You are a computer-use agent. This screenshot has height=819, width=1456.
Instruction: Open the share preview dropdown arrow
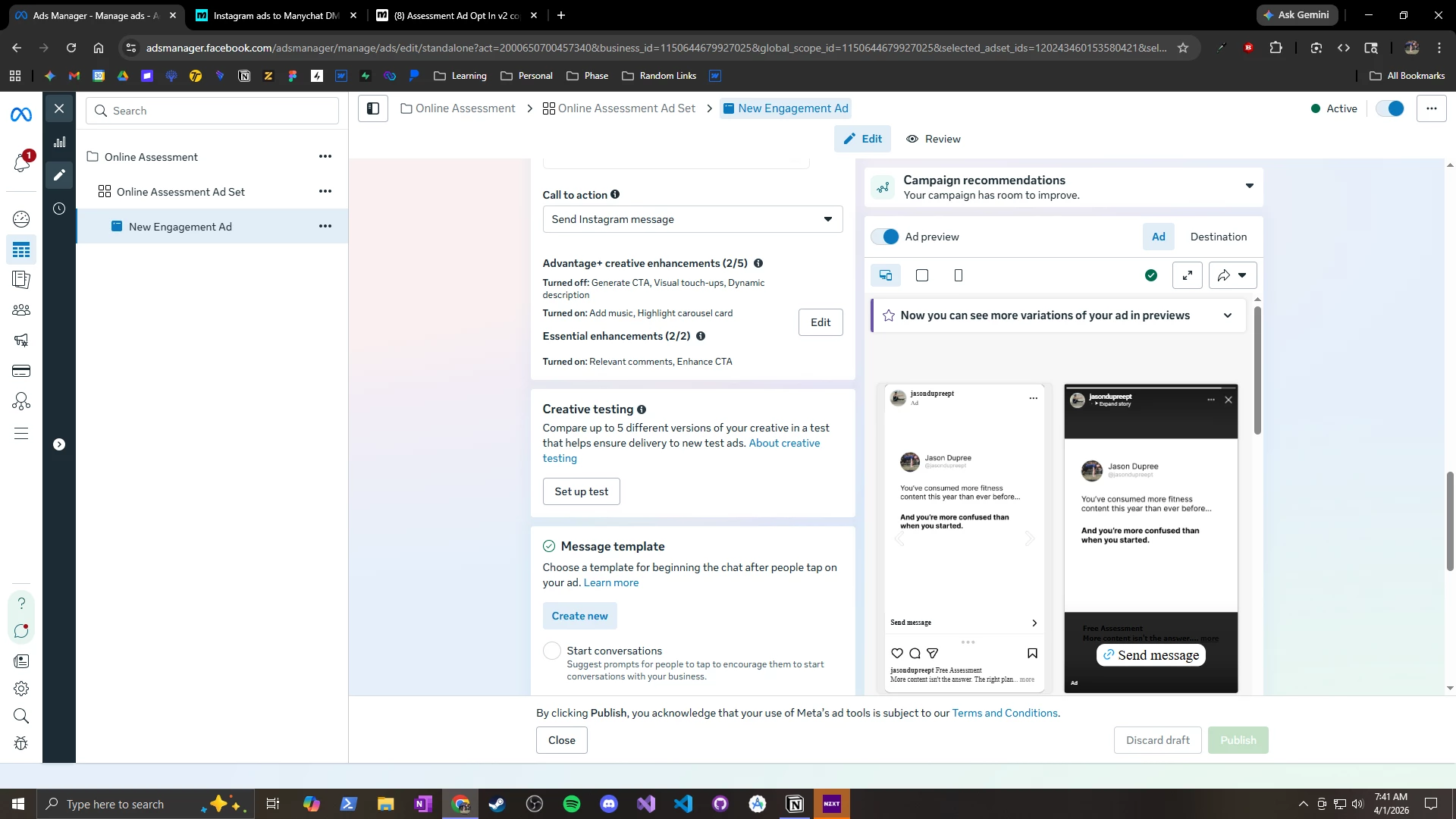(x=1242, y=275)
